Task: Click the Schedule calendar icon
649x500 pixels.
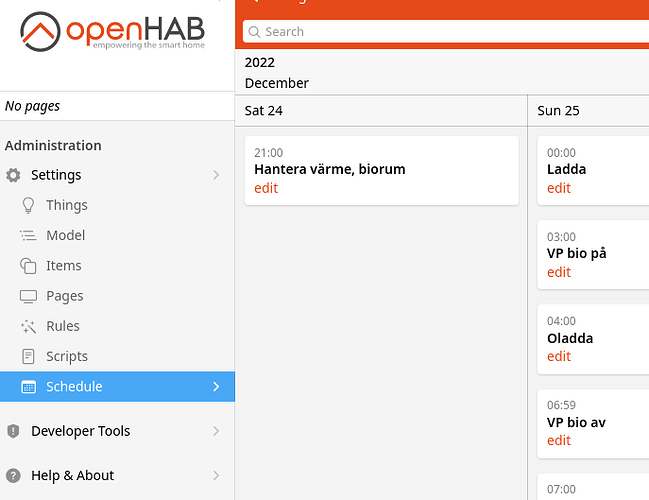Action: pos(28,387)
